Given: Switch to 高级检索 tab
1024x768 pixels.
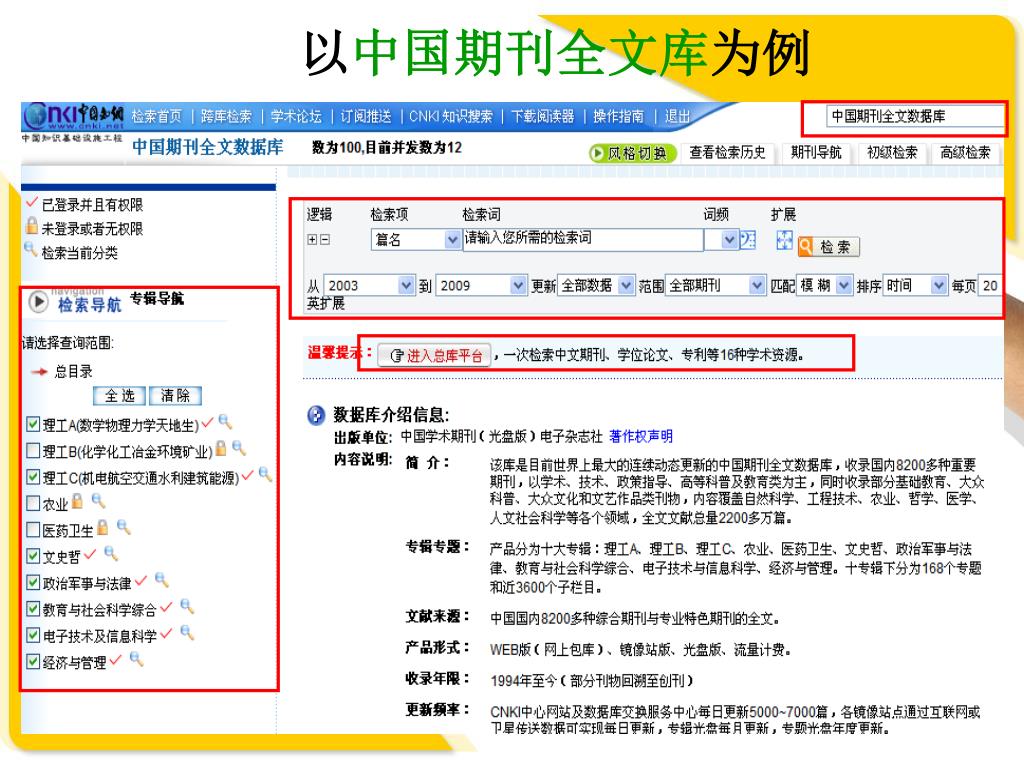Looking at the screenshot, I should (965, 153).
